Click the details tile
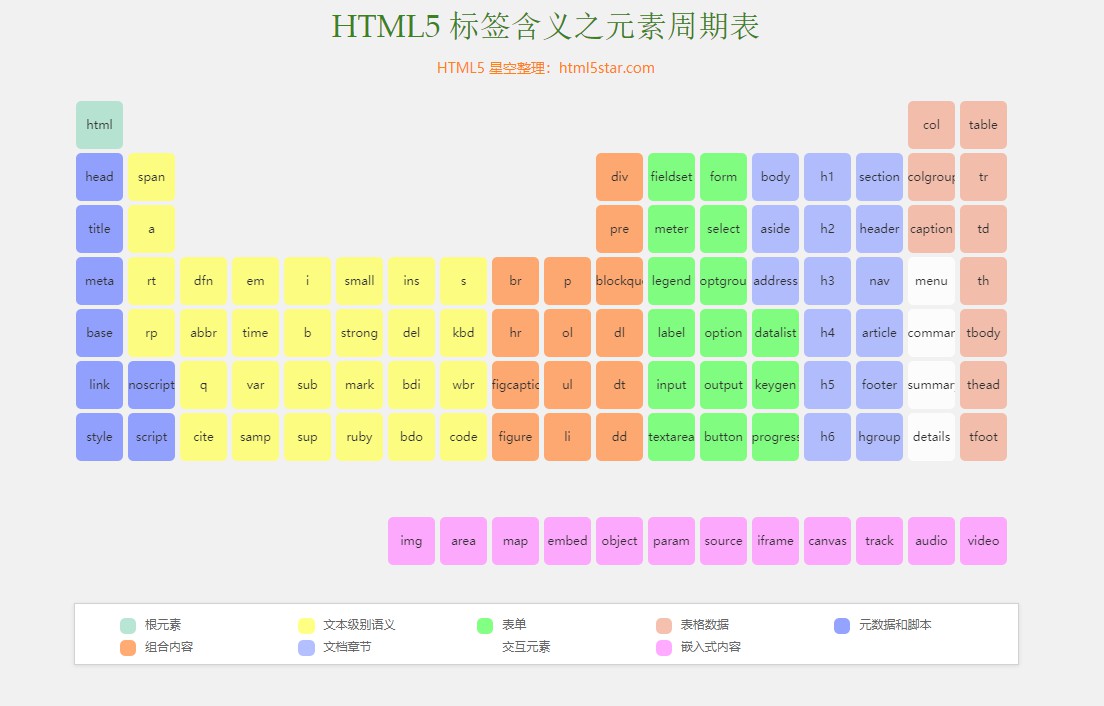1104x706 pixels. pos(932,437)
